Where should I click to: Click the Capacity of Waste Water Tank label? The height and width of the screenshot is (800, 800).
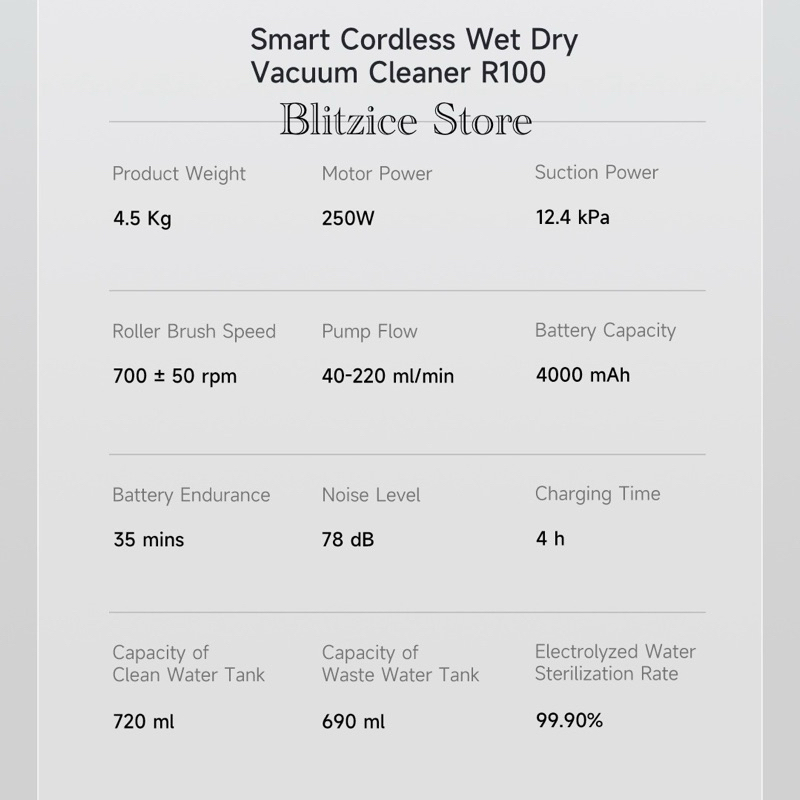(x=400, y=664)
